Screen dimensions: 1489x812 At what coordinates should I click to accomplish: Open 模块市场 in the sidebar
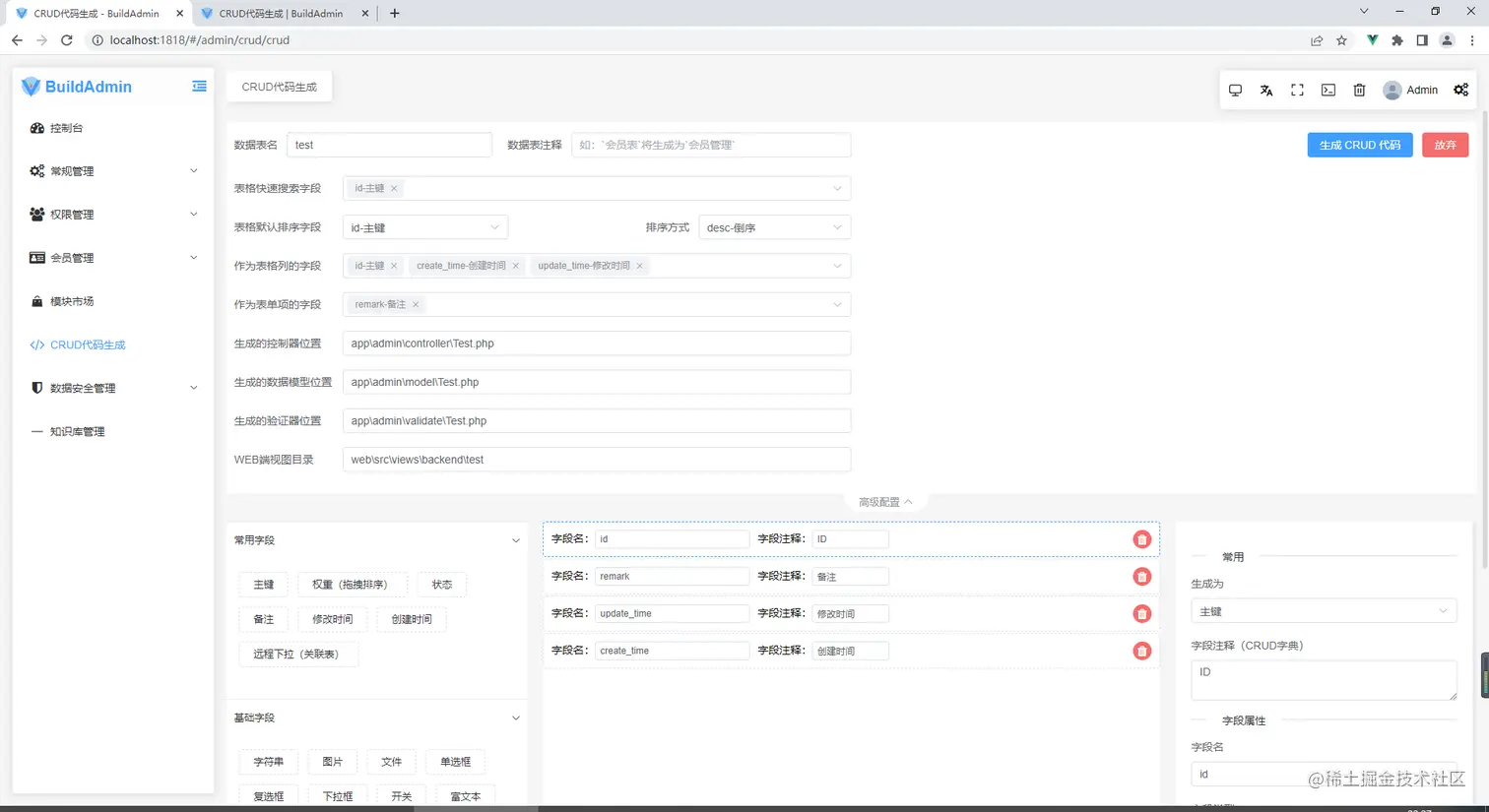(113, 301)
